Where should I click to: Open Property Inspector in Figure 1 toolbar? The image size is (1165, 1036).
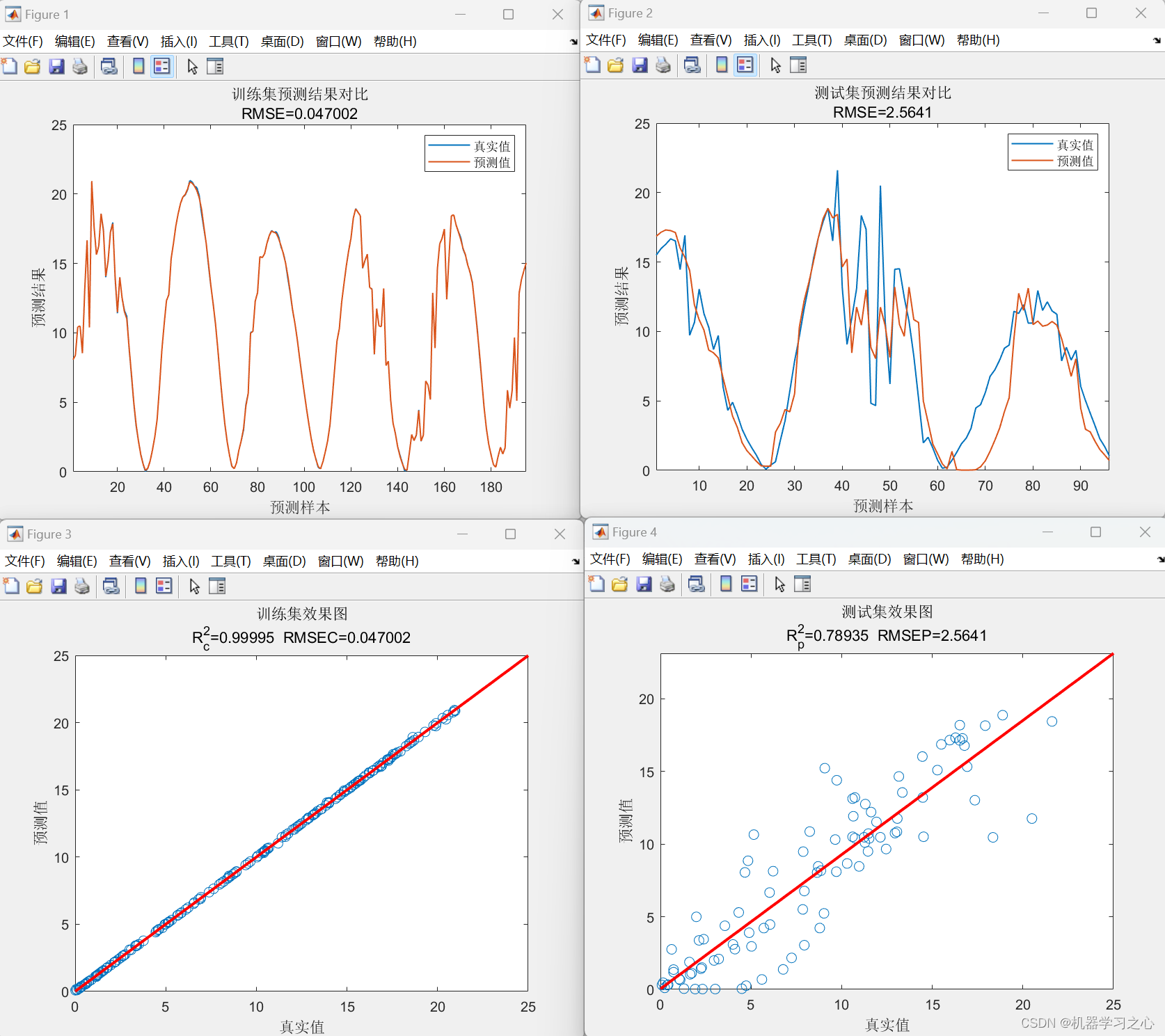[x=215, y=66]
